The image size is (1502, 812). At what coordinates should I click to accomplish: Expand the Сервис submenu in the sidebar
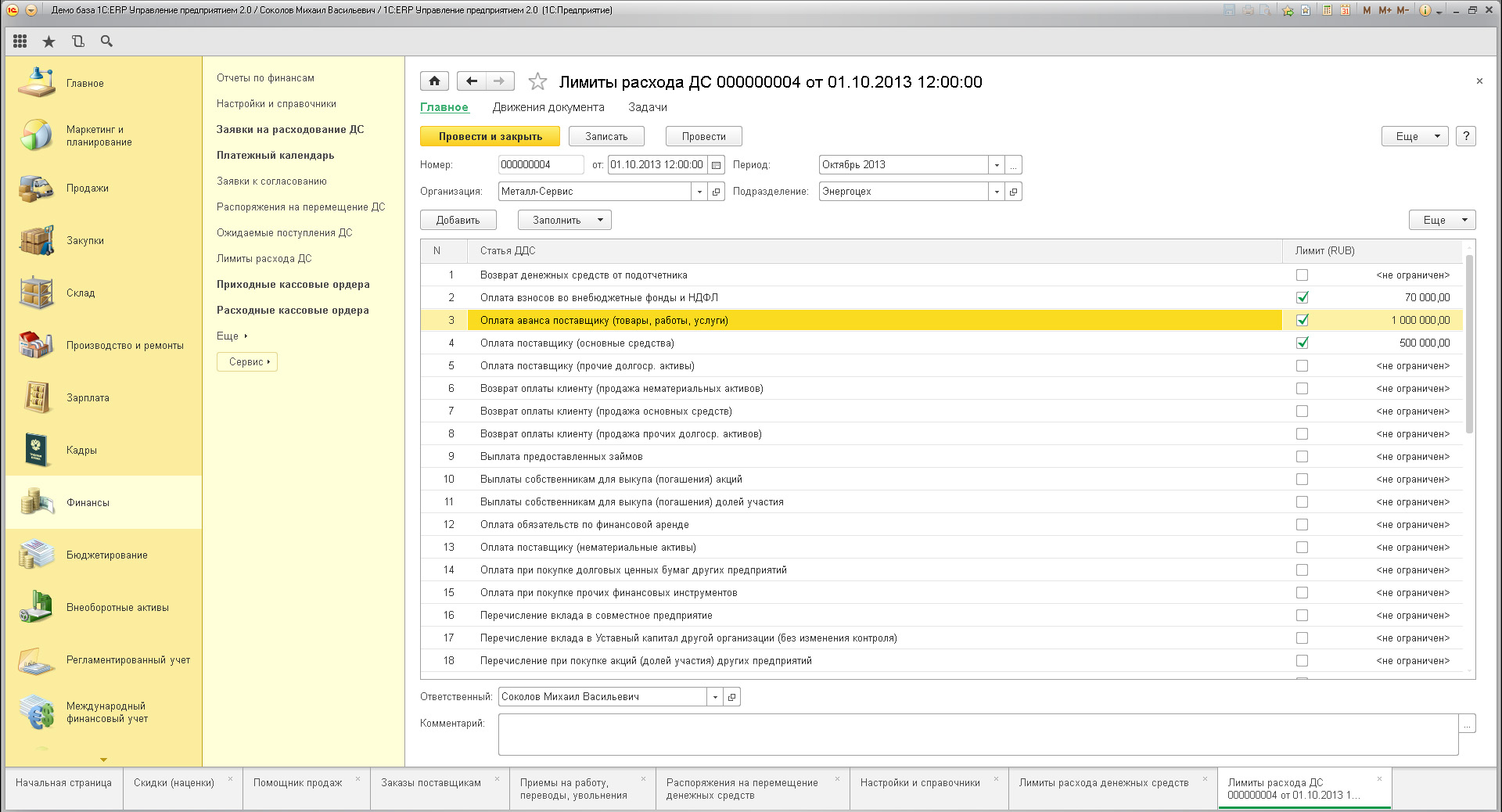(247, 362)
